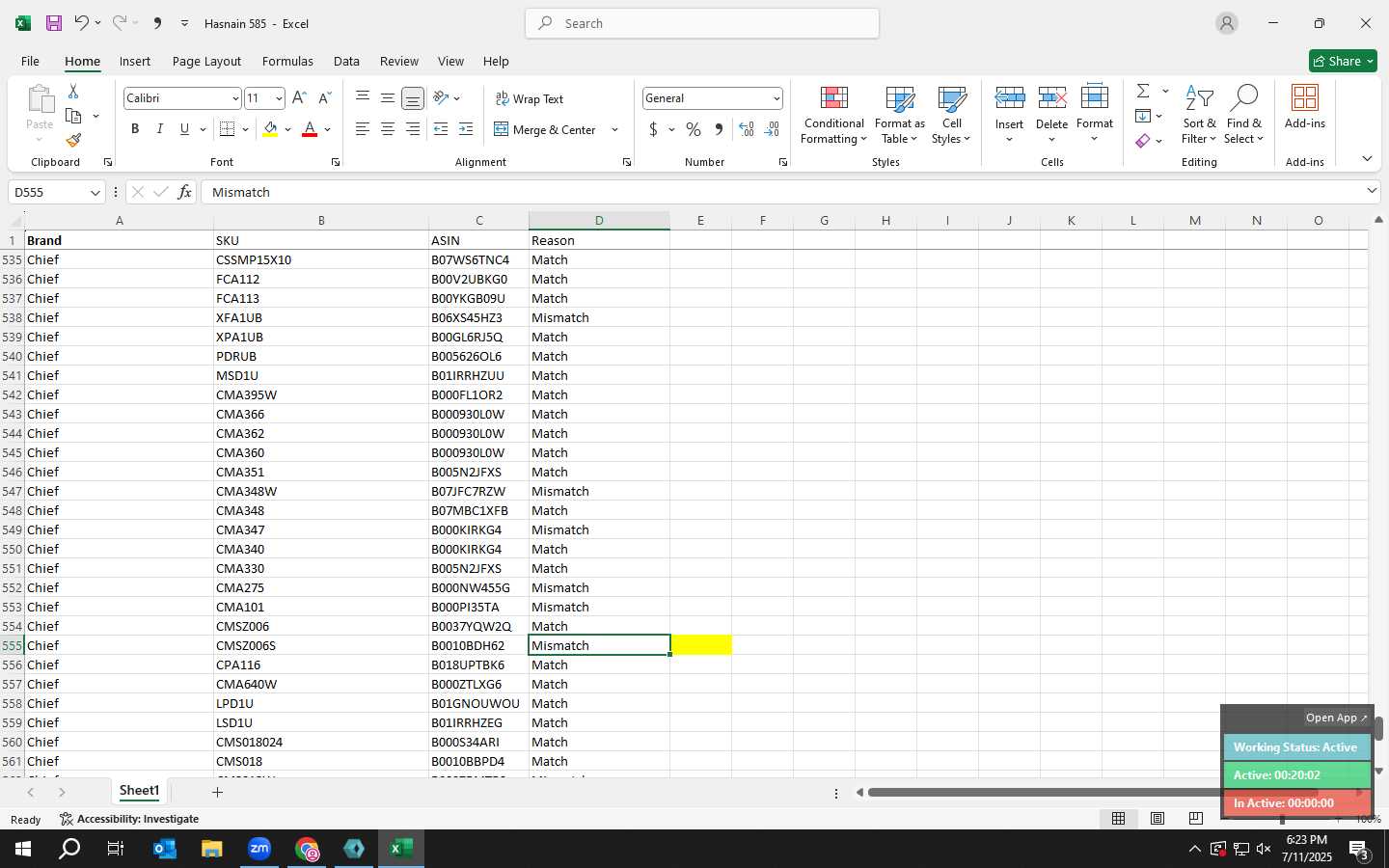The image size is (1389, 868).
Task: Switch to the Formulas tab
Action: (287, 61)
